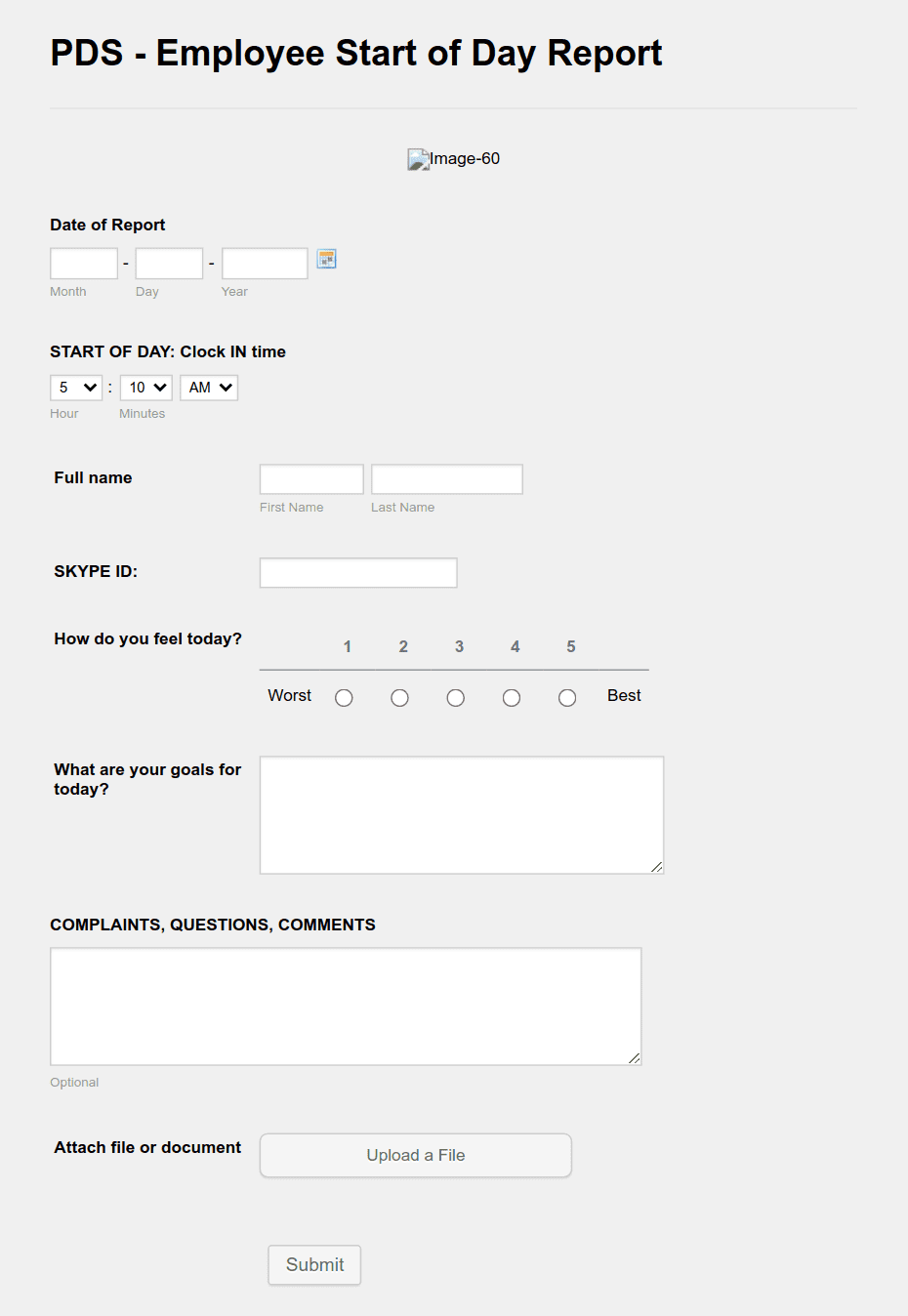
Task: Open the Minutes dropdown showing 10
Action: pos(144,387)
